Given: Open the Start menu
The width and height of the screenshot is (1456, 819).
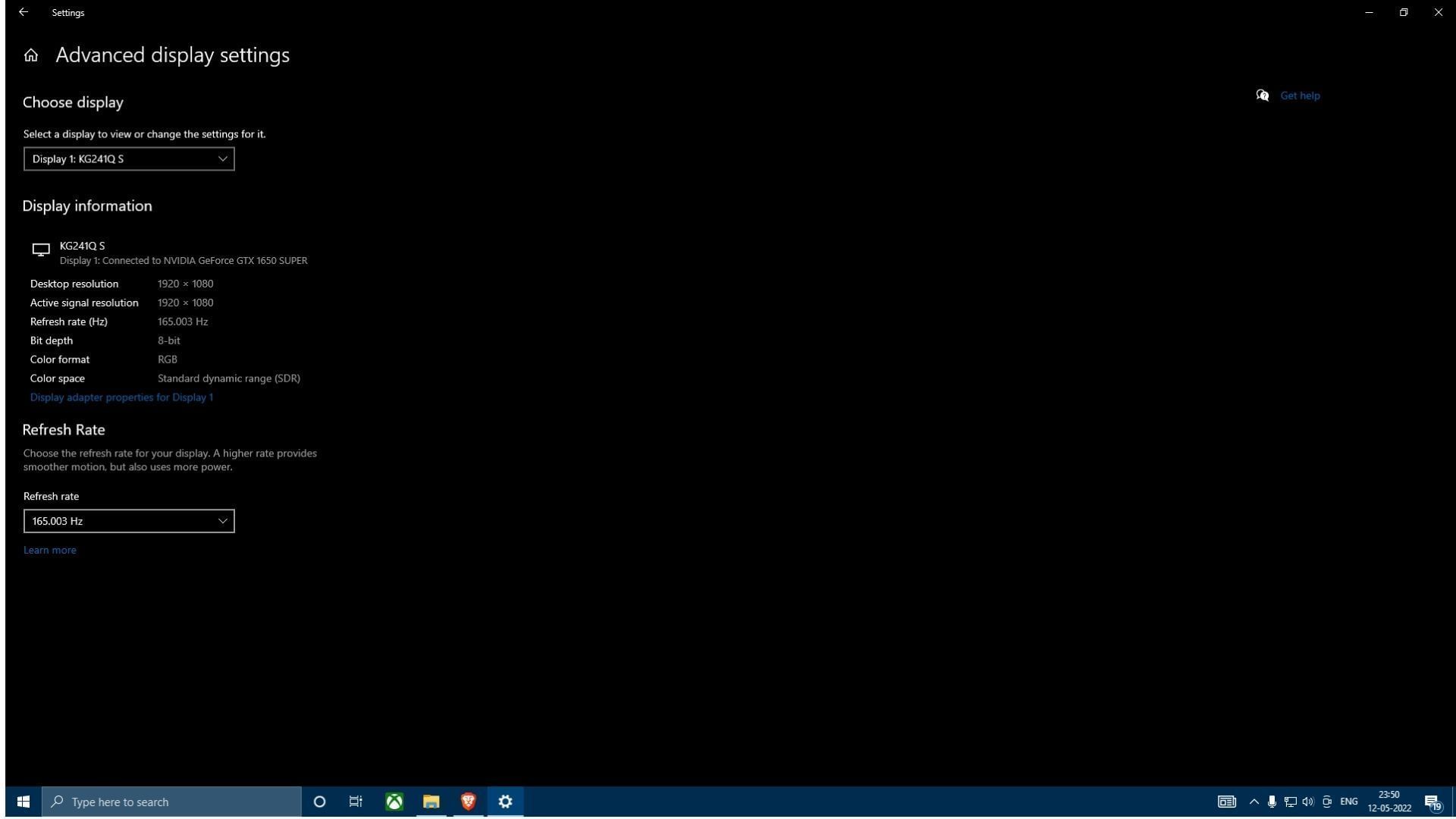Looking at the screenshot, I should tap(23, 801).
